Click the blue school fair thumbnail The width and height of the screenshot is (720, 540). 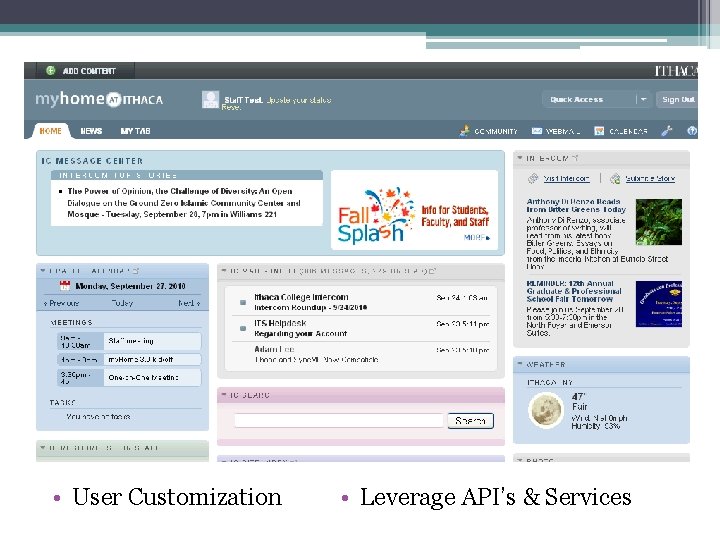click(x=658, y=304)
